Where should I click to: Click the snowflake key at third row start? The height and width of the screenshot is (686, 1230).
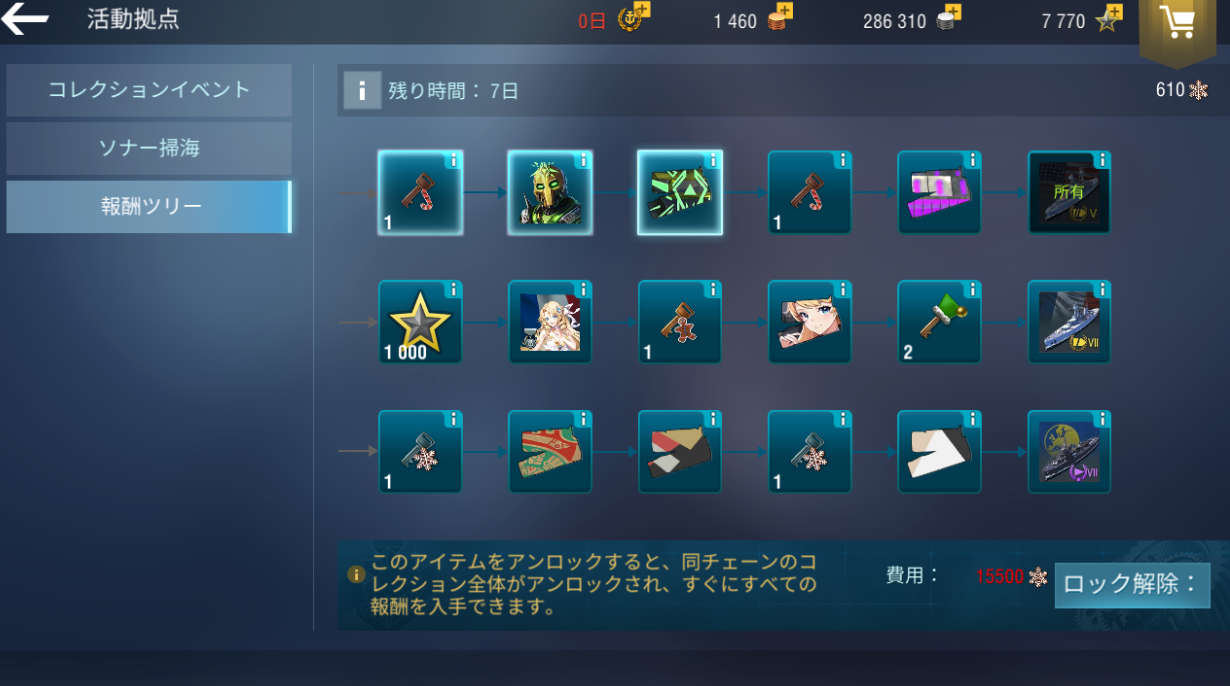tap(420, 452)
